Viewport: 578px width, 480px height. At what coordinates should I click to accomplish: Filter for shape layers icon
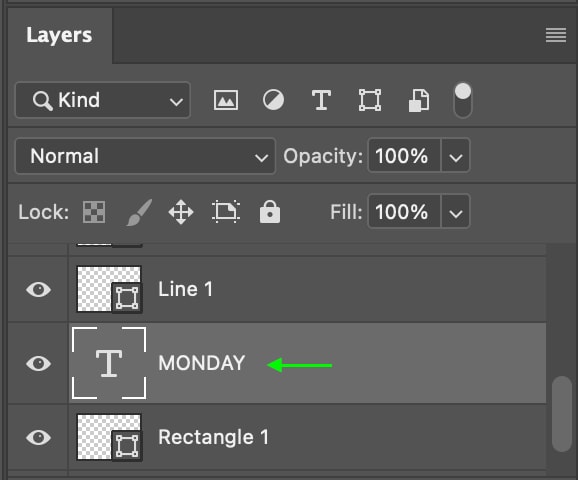370,100
